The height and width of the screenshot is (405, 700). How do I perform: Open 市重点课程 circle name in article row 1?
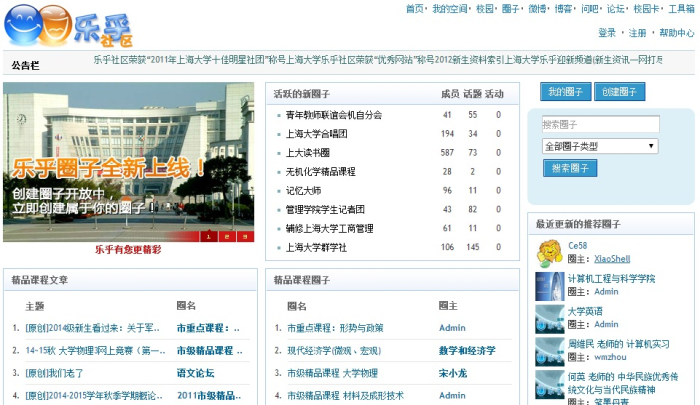(208, 328)
